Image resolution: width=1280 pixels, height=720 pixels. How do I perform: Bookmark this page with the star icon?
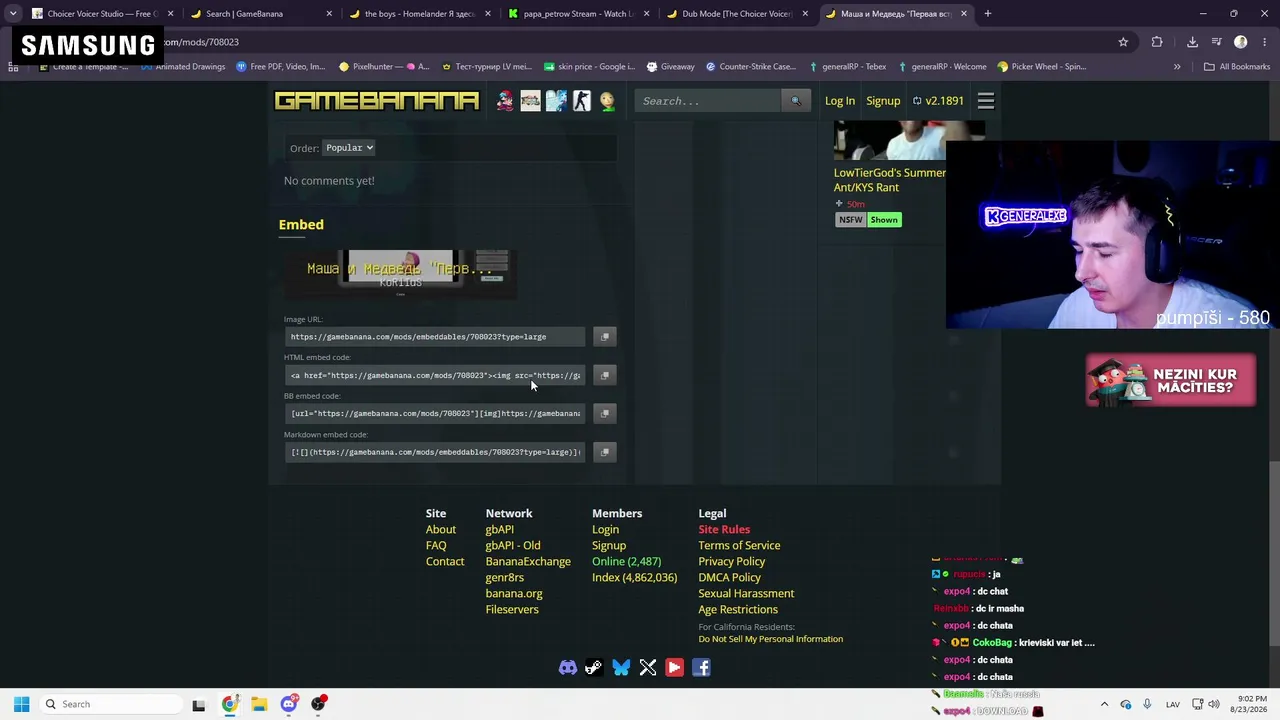1123,42
